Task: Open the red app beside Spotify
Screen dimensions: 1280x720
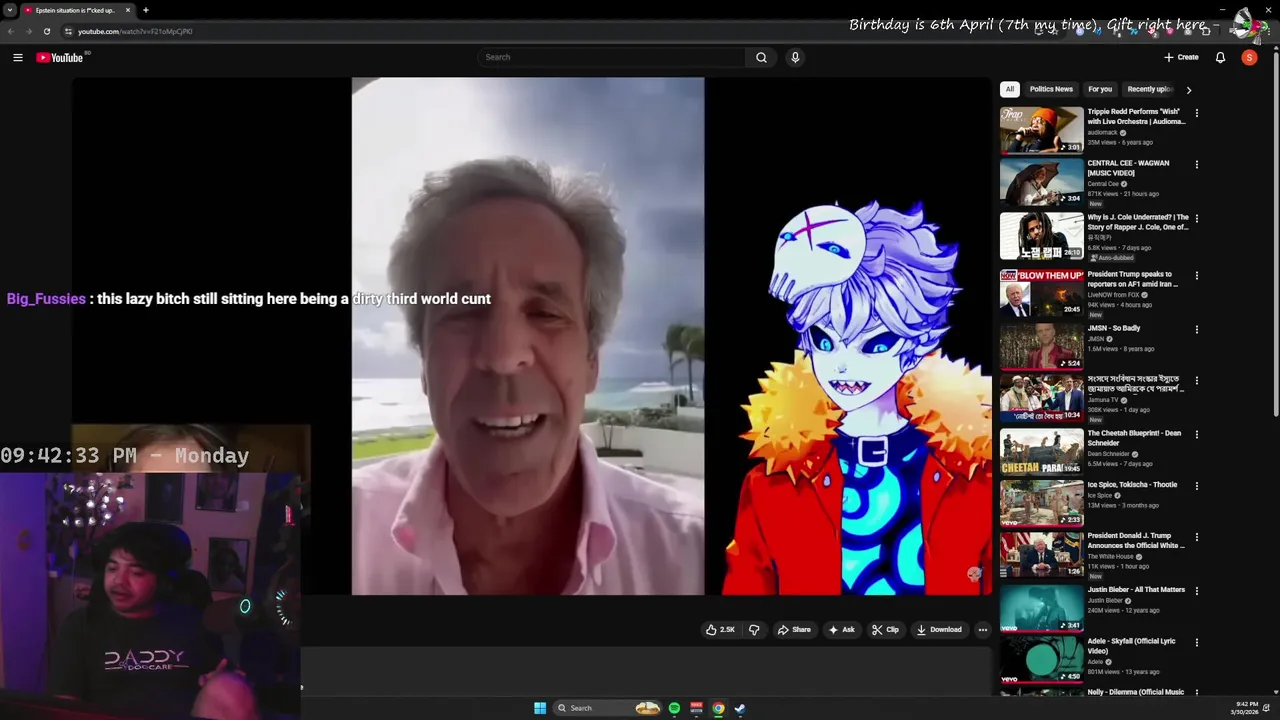Action: coord(696,708)
